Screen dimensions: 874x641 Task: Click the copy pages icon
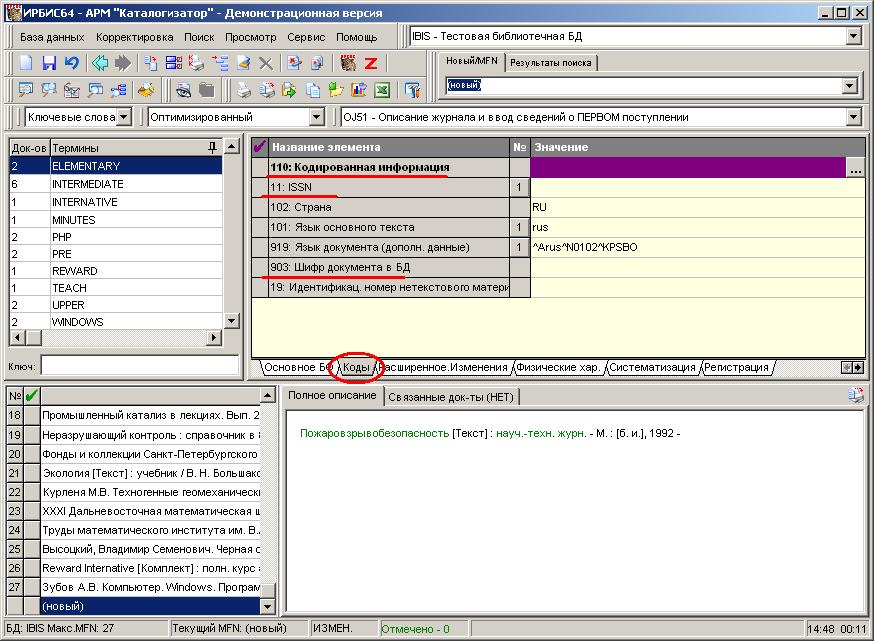(313, 89)
